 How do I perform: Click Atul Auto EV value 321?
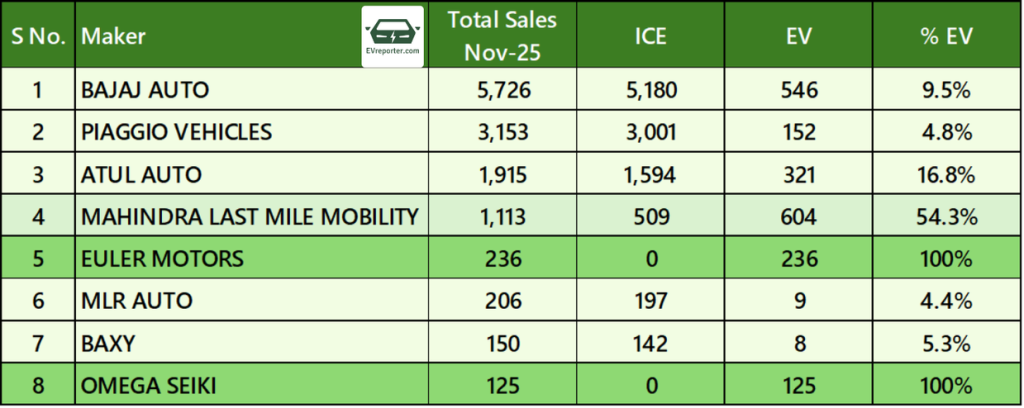(x=799, y=174)
